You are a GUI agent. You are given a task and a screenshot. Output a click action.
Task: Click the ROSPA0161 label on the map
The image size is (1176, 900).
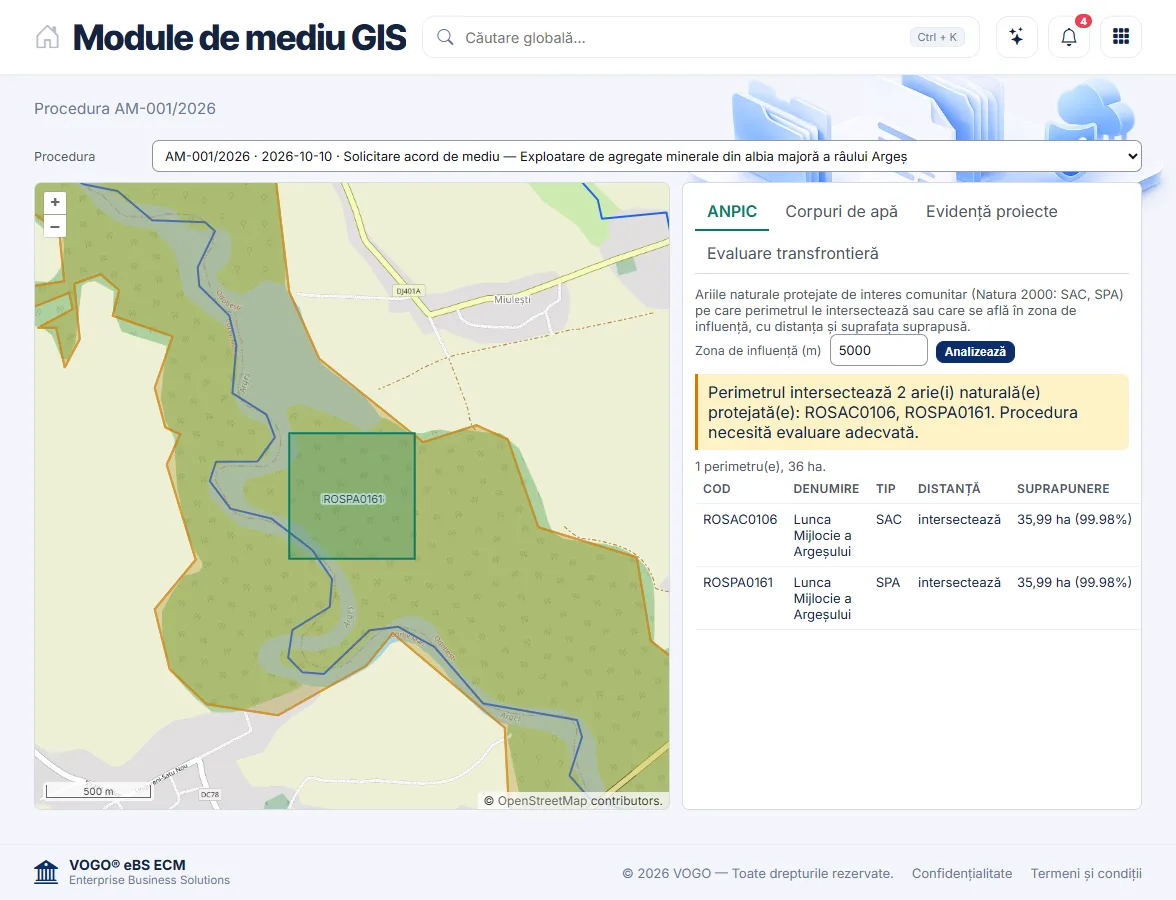click(353, 499)
